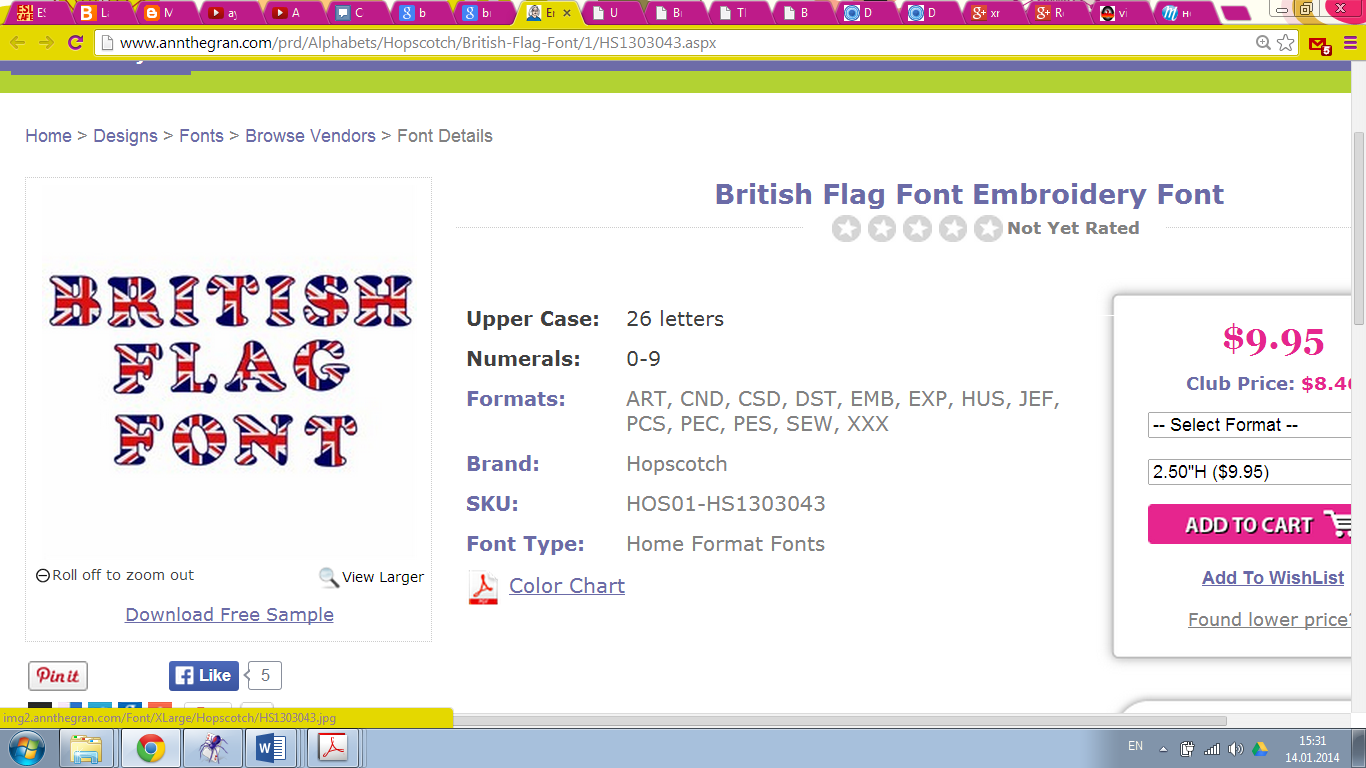Image resolution: width=1366 pixels, height=768 pixels.
Task: Click the 'Roll off to zoom out' text
Action: (x=123, y=575)
